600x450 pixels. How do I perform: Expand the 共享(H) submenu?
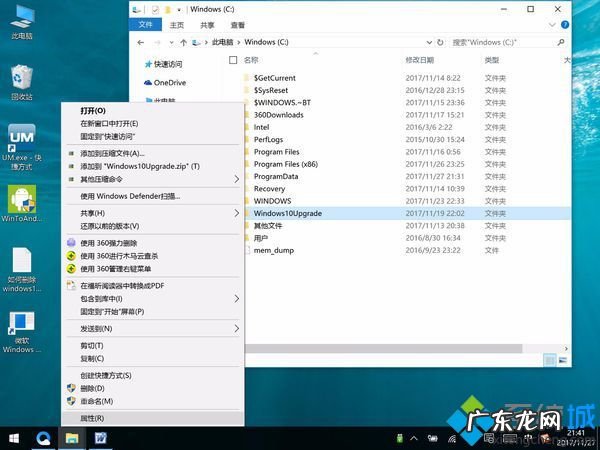(x=236, y=213)
